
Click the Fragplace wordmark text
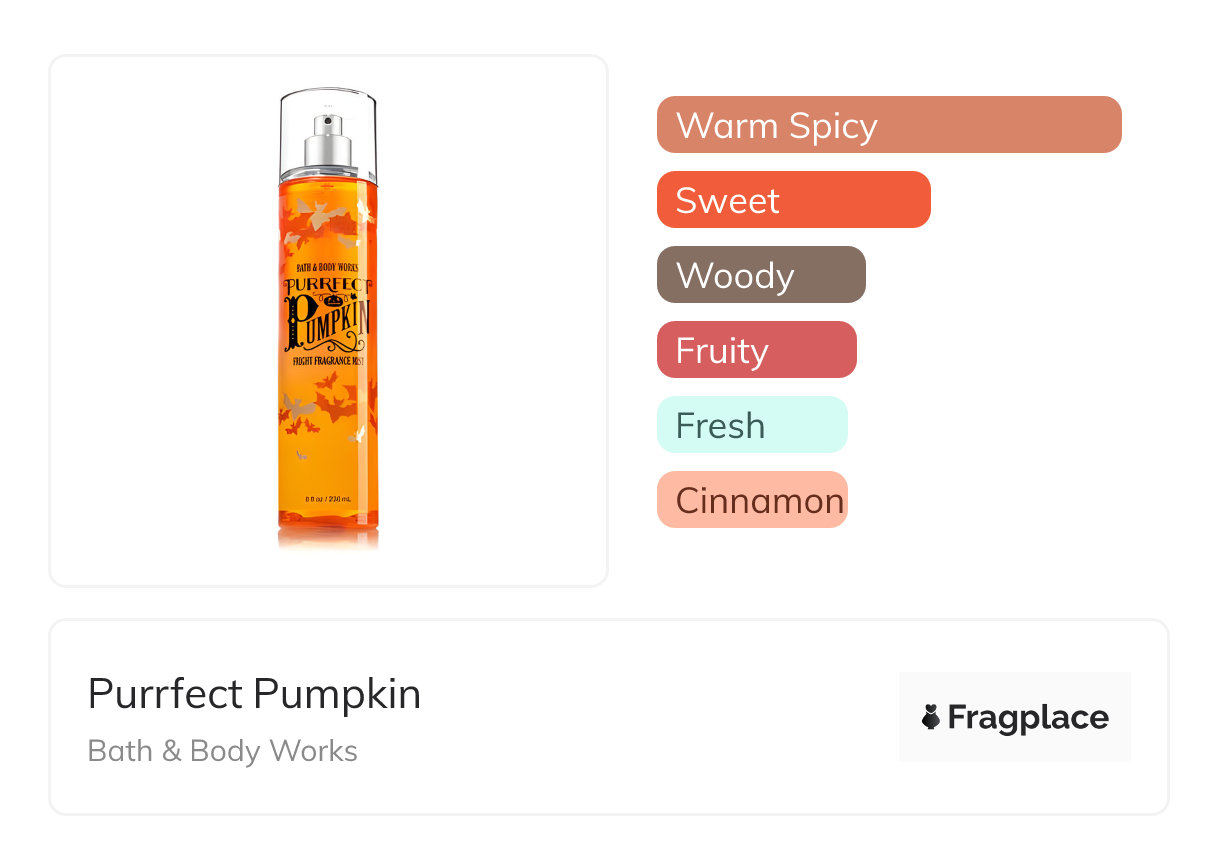(x=1027, y=718)
